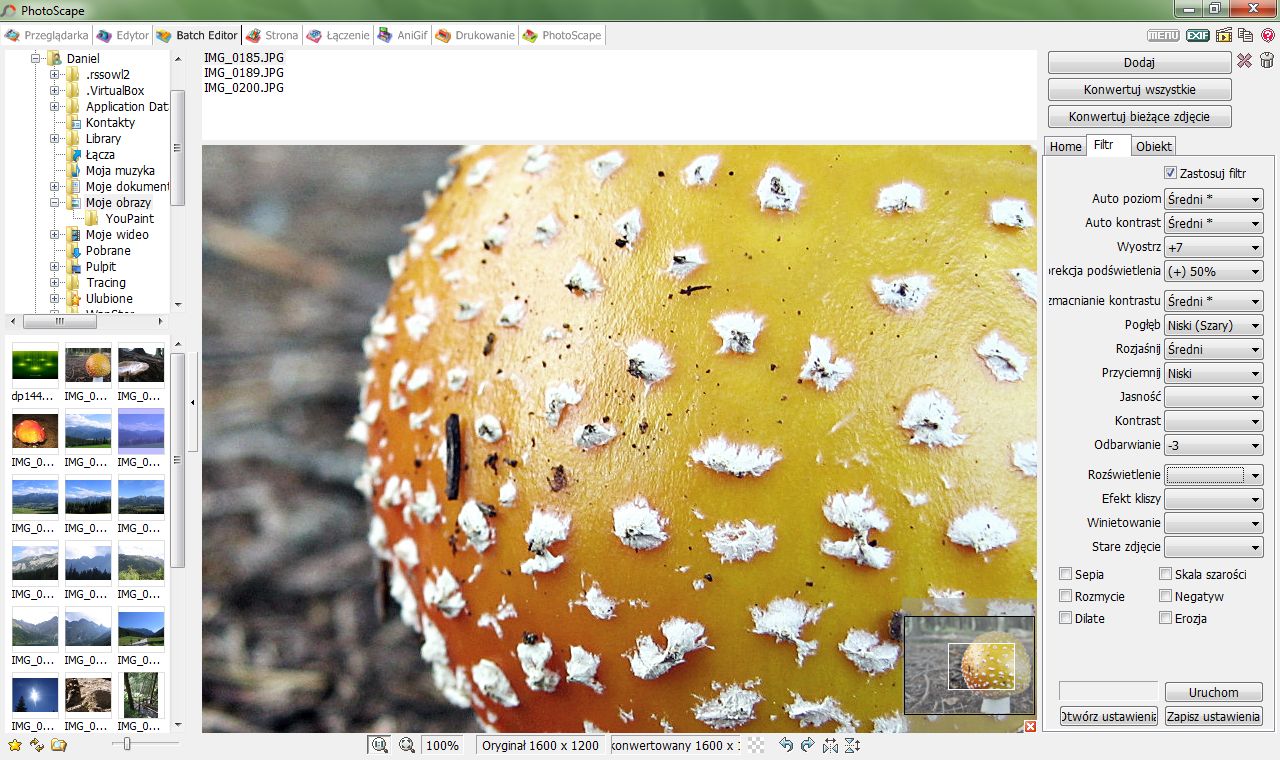Switch to the Drukowanie tab
The image size is (1280, 760).
tap(476, 35)
